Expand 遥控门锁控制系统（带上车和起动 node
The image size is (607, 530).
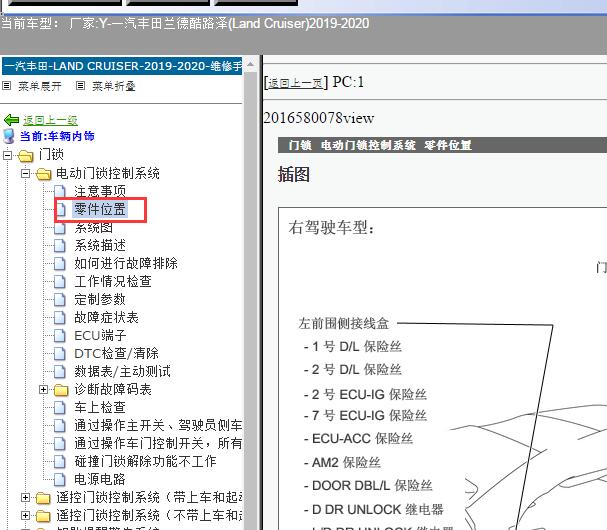tap(25, 497)
